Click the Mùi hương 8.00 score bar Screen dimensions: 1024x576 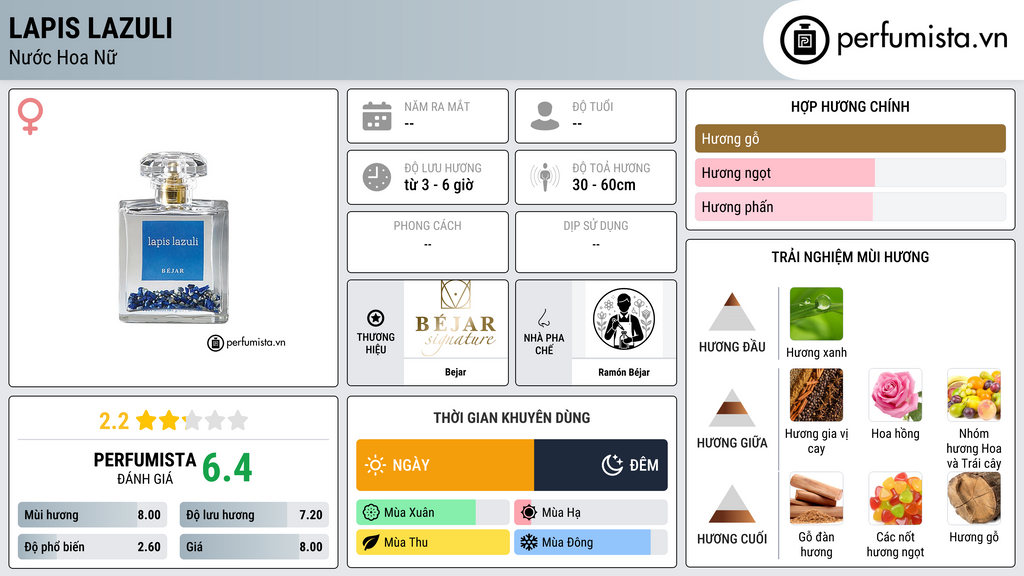tap(92, 515)
